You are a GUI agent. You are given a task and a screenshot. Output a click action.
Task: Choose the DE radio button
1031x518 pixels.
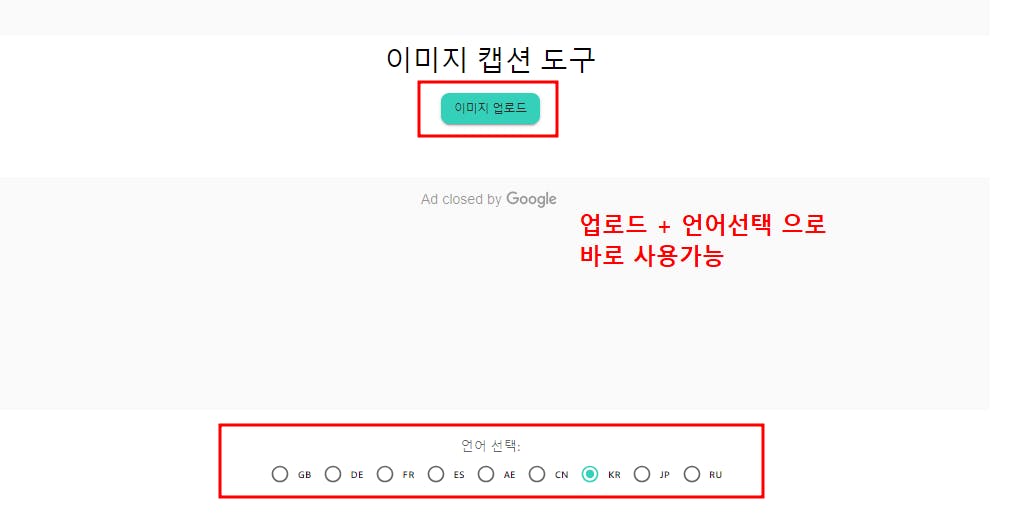coord(333,474)
